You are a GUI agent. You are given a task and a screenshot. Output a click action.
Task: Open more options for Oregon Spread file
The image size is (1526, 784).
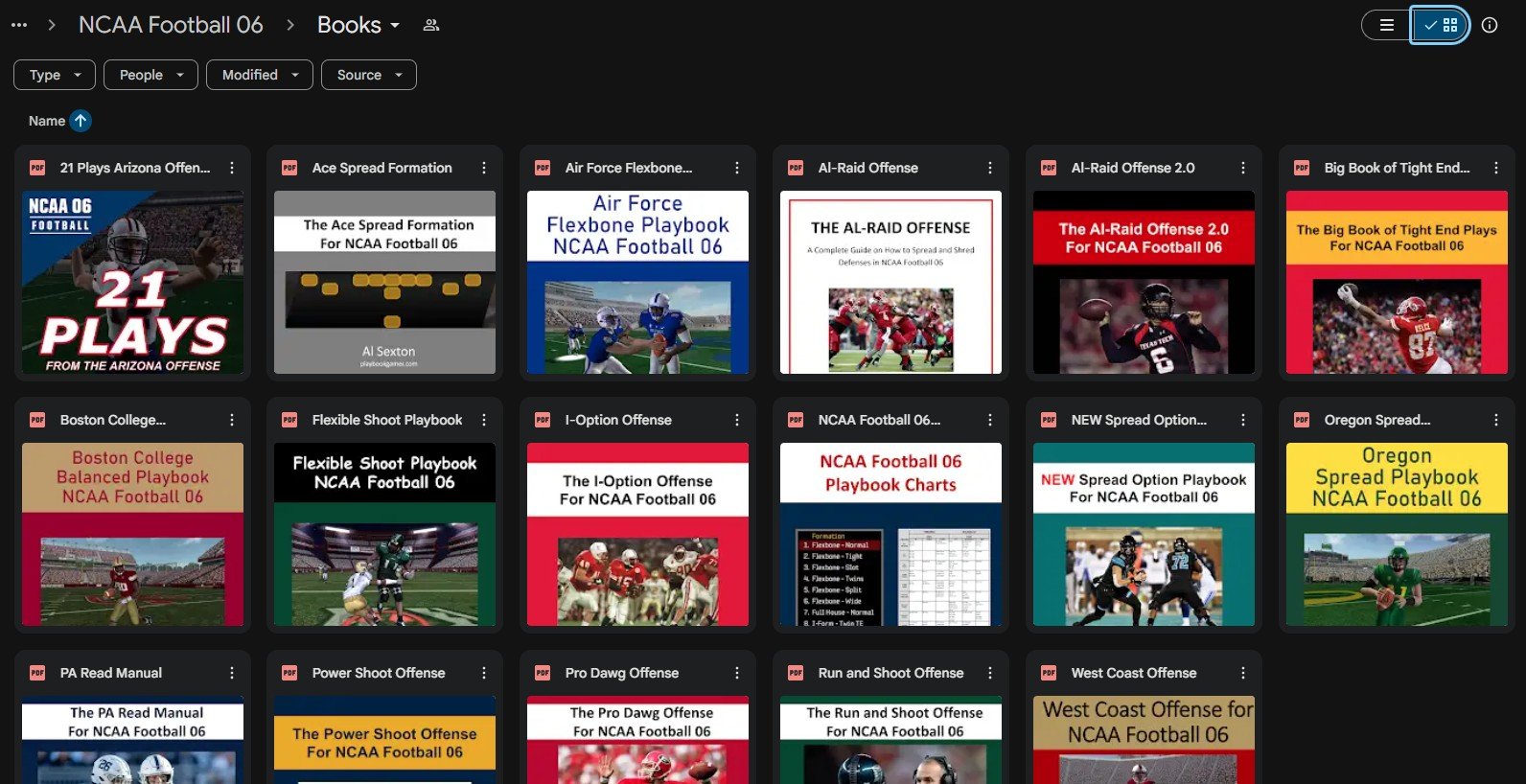pyautogui.click(x=1496, y=420)
